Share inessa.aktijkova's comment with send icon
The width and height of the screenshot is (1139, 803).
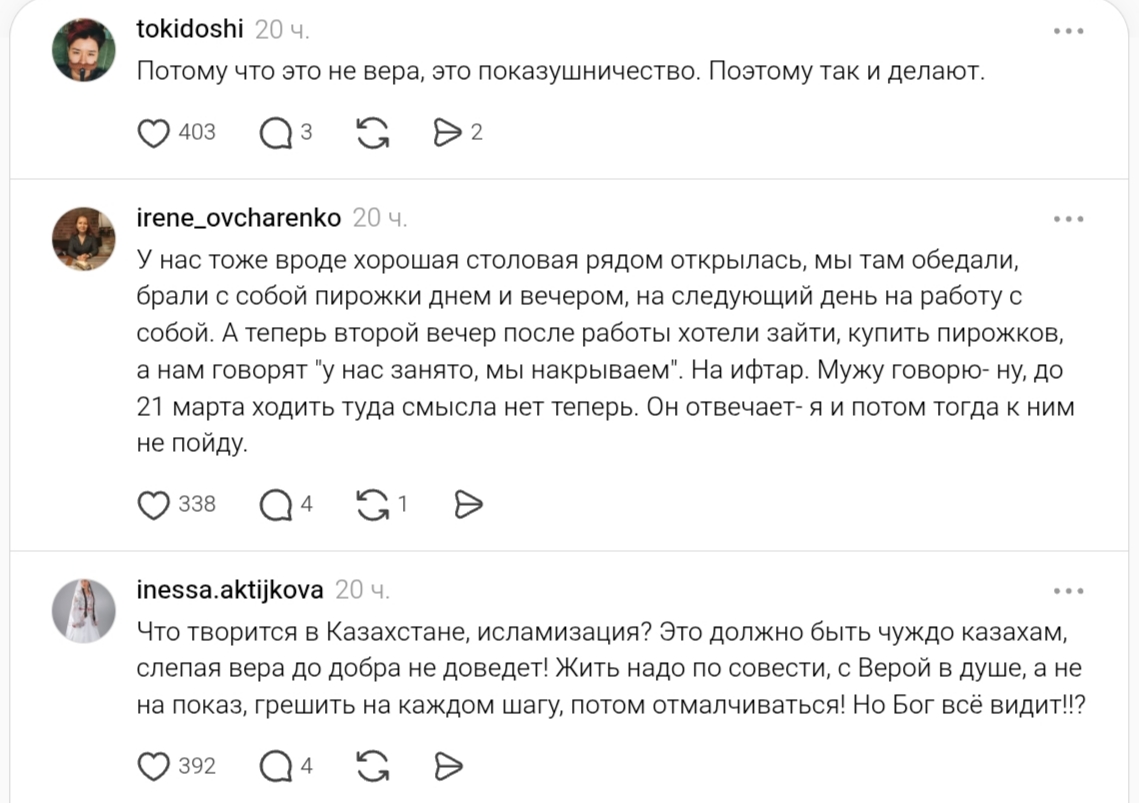(449, 767)
